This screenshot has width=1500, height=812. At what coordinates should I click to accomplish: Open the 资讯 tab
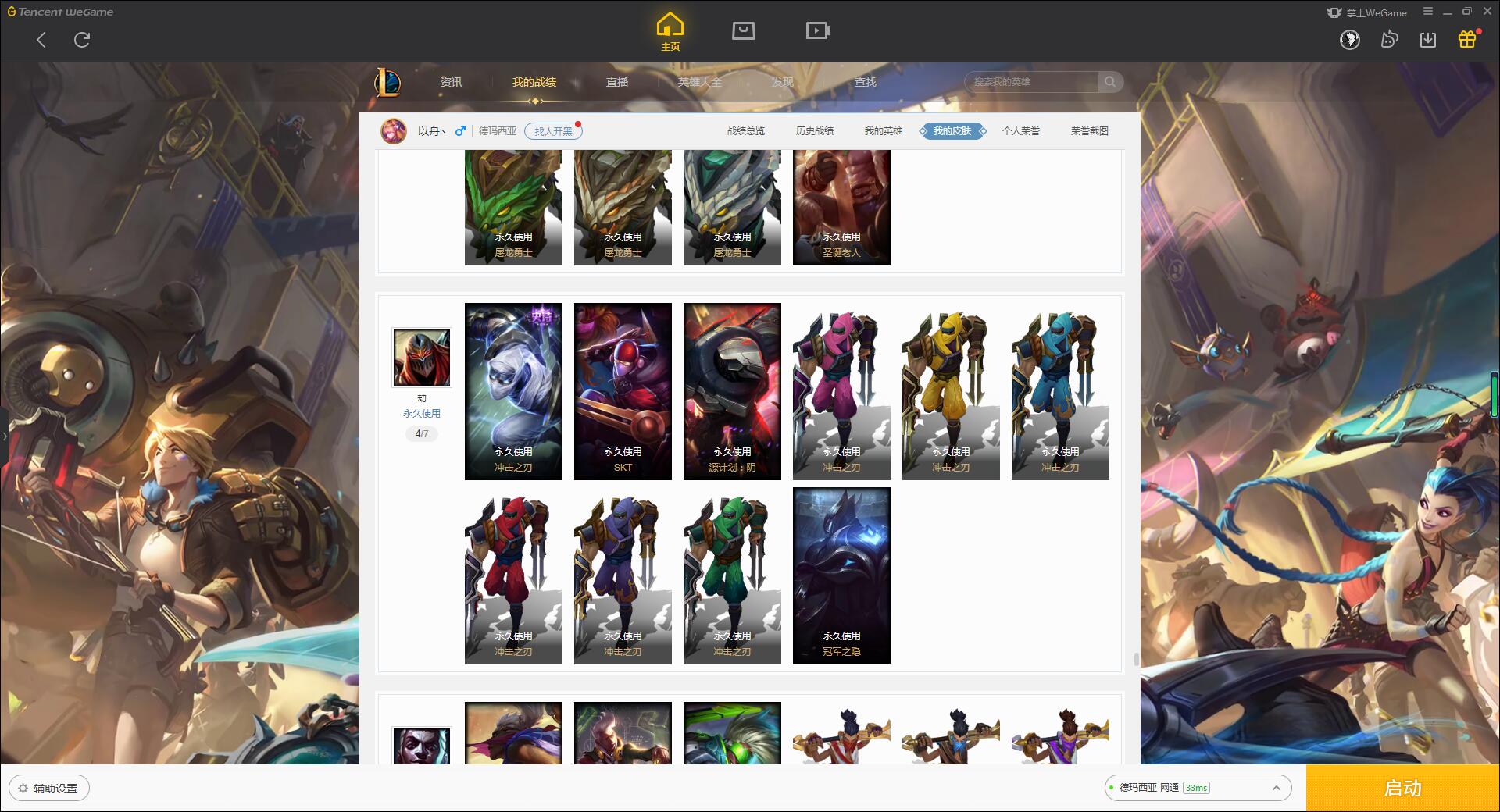(452, 82)
